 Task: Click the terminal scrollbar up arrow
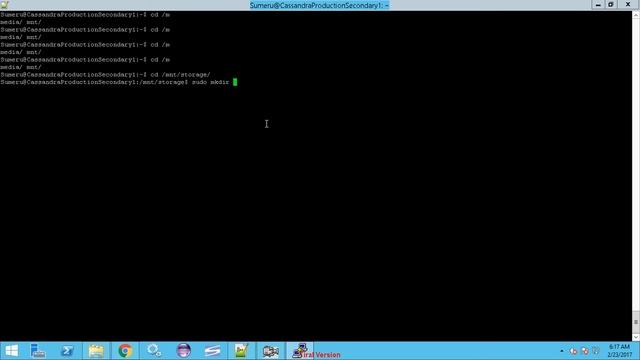pyautogui.click(x=636, y=14)
